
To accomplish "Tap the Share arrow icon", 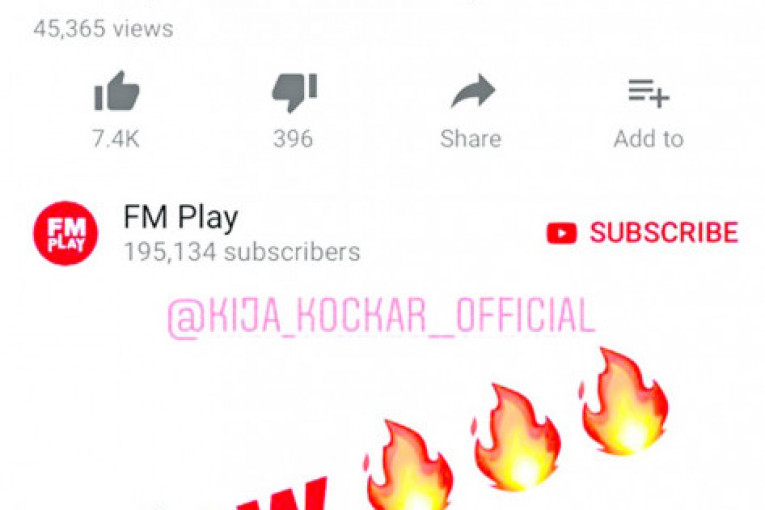I will pos(473,91).
